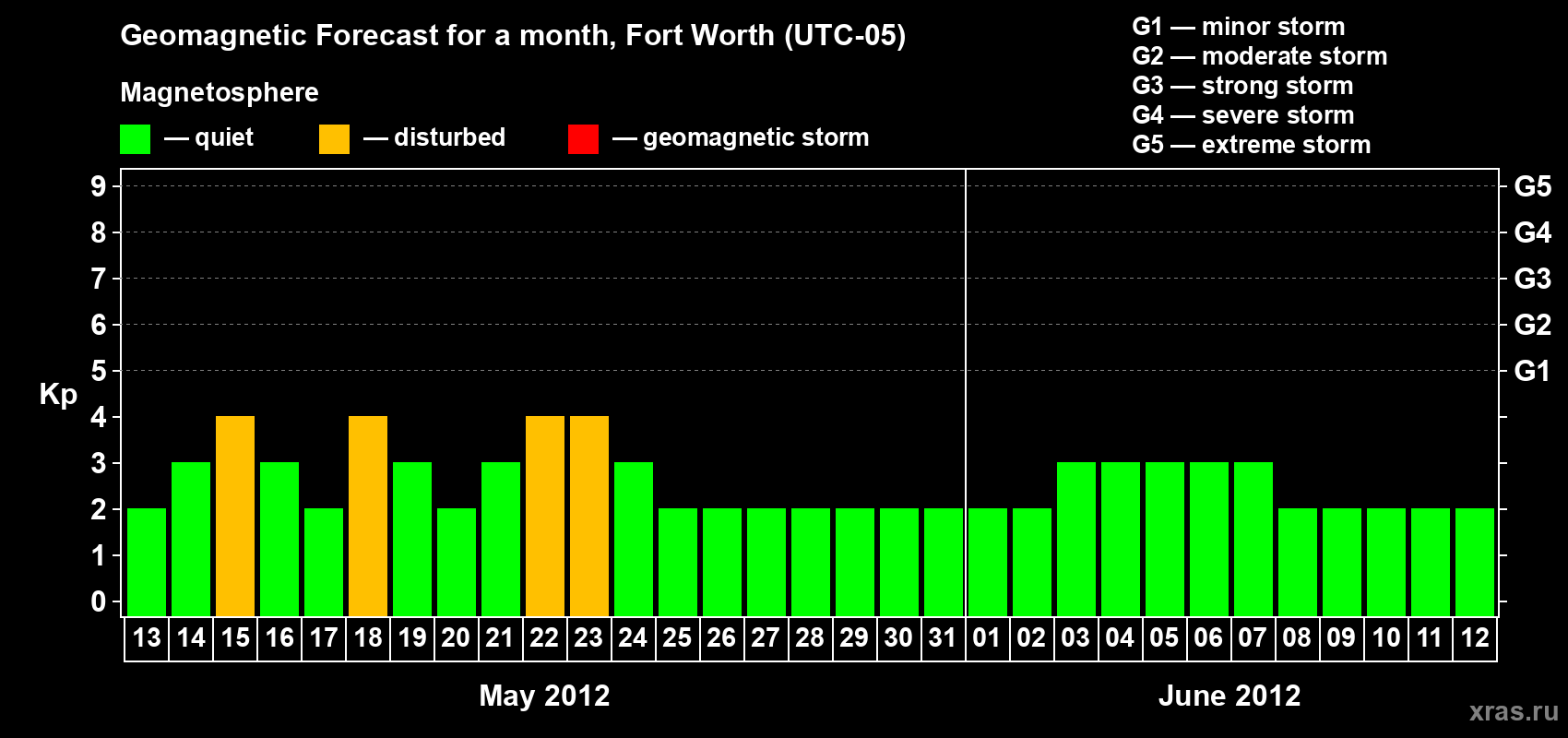Select the May 18 orange bar
Viewport: 1568px width, 738px height.
[368, 517]
